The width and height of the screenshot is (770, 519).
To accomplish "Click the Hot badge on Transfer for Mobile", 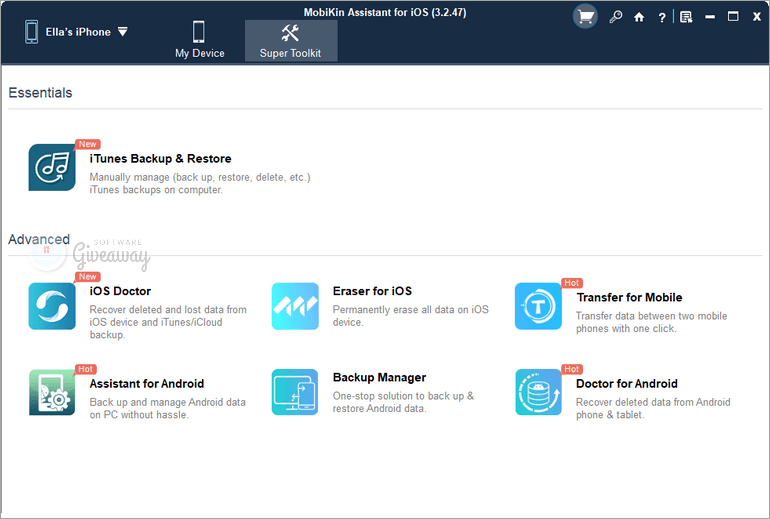I will (571, 283).
